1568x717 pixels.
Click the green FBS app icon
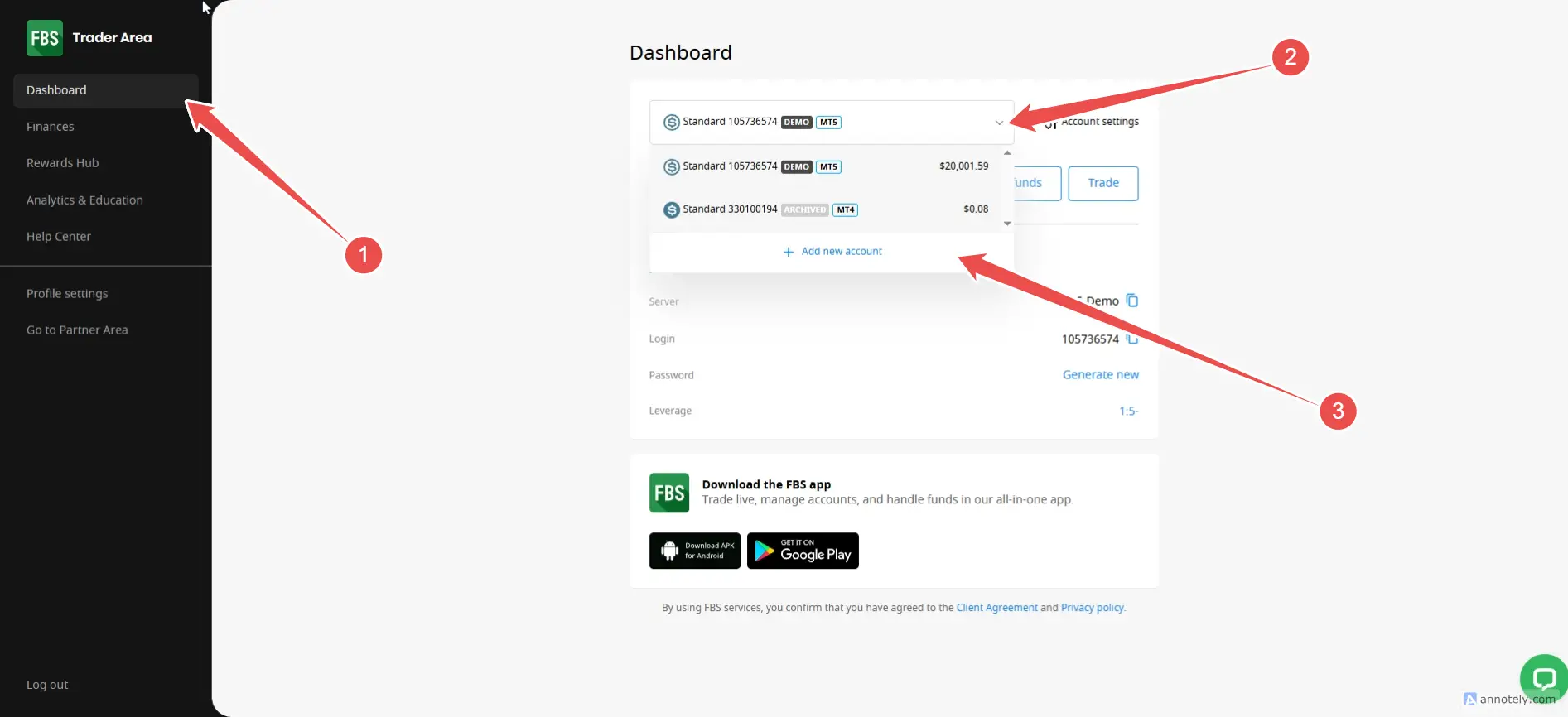pos(669,493)
